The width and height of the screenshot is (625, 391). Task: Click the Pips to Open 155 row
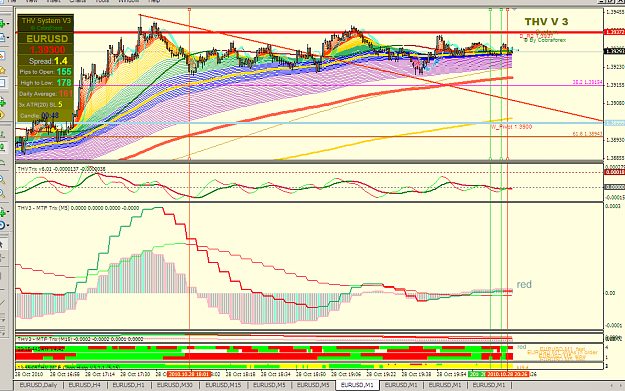(x=45, y=72)
